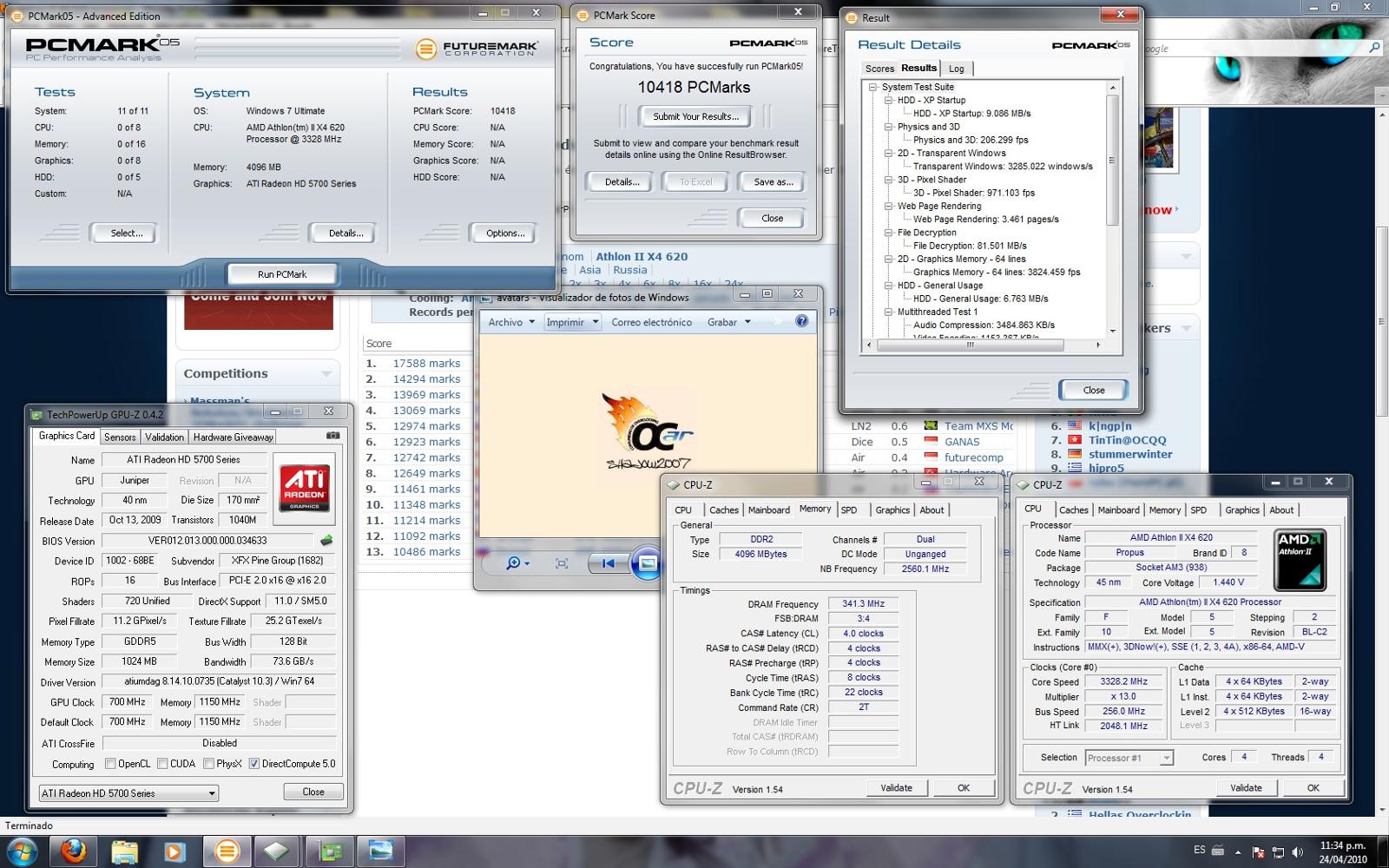Open the SPD tab in the Memory CPU-Z window
Viewport: 1389px width, 868px height.
(x=849, y=510)
